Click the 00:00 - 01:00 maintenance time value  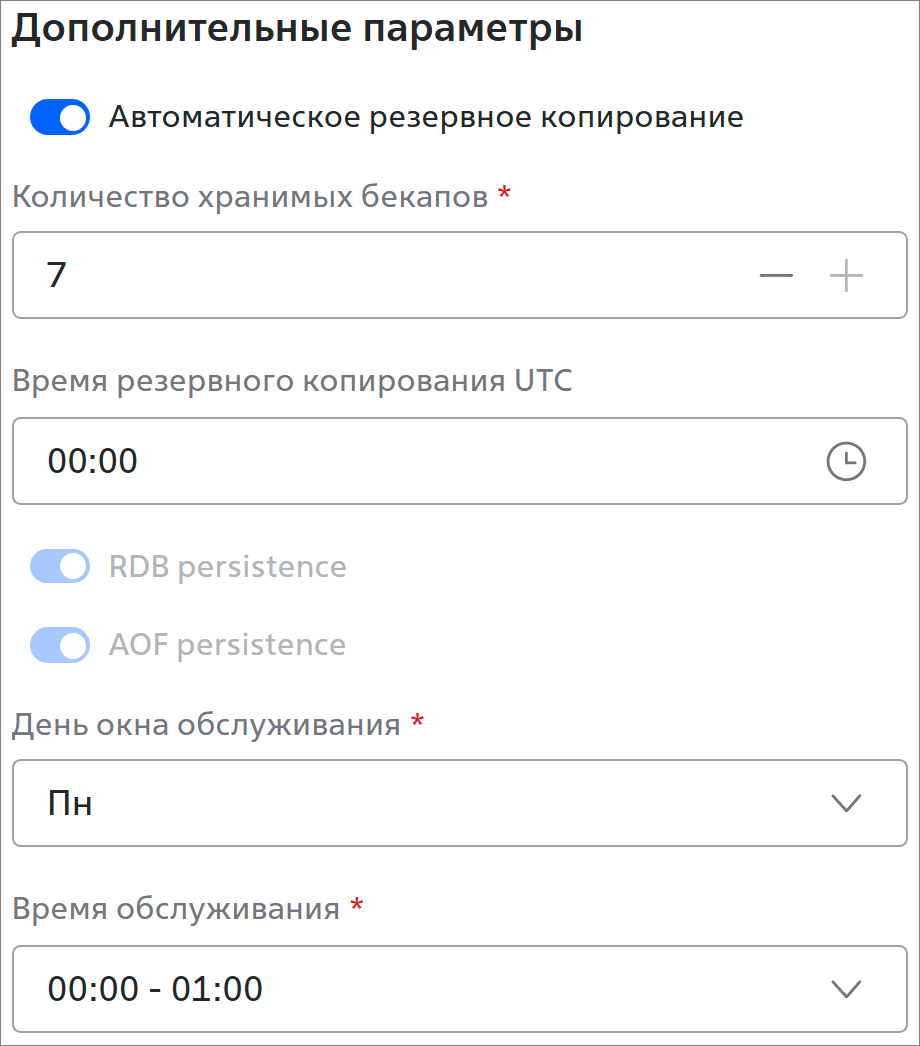click(x=155, y=989)
